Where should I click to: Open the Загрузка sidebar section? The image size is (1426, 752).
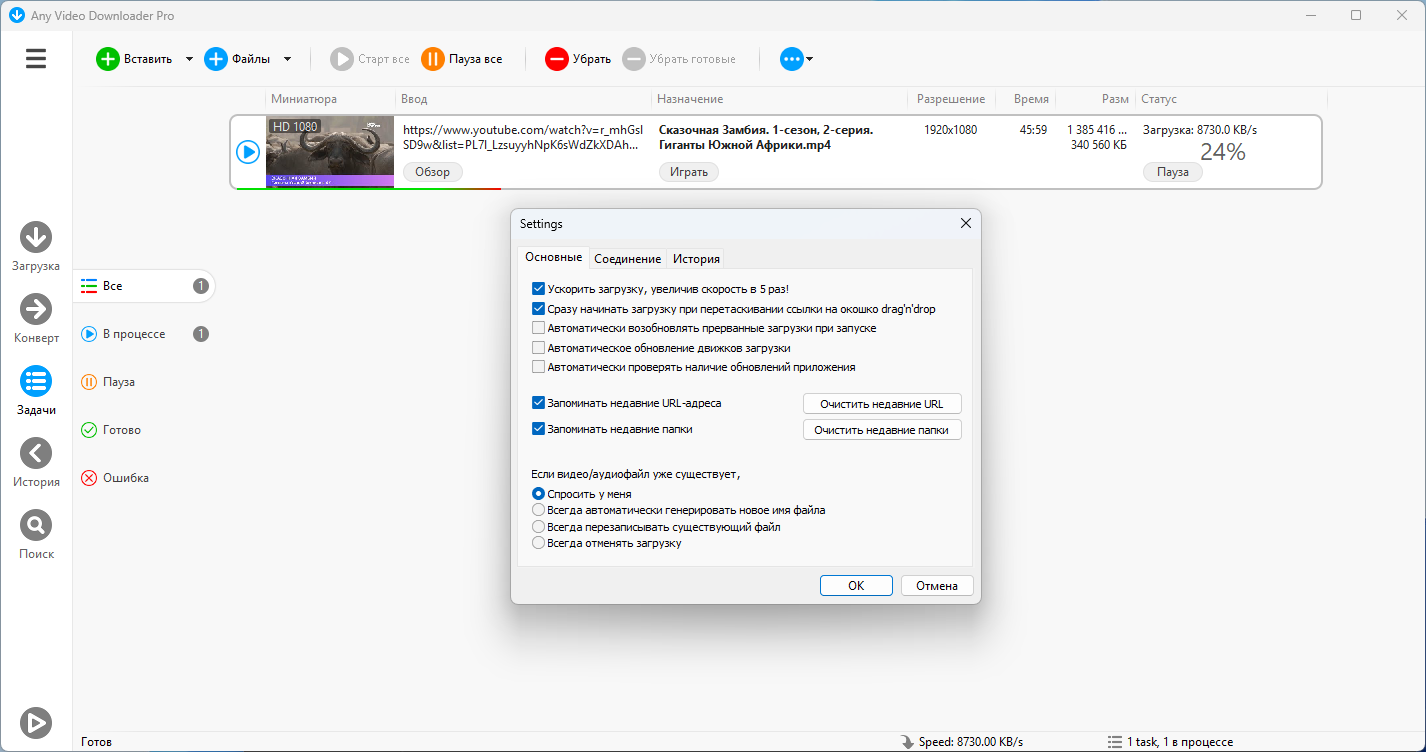click(x=36, y=238)
